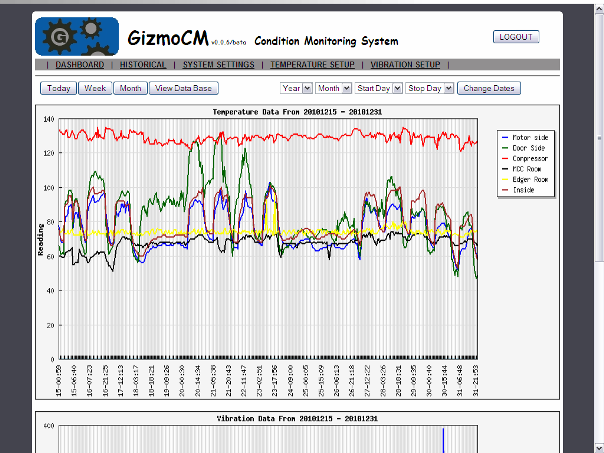Click the 140 y-axis value
The width and height of the screenshot is (604, 453).
(x=49, y=119)
